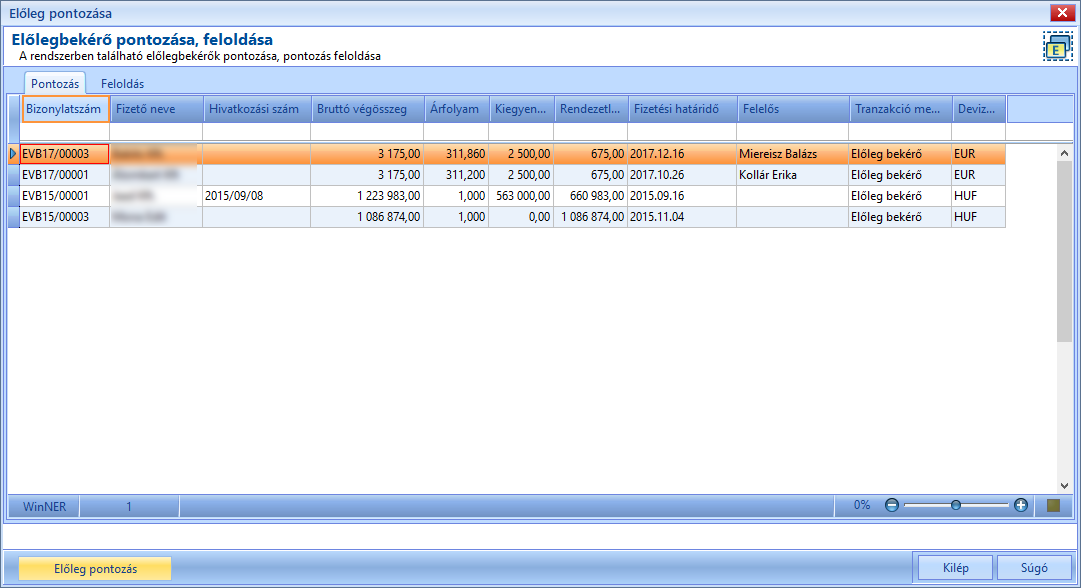Click Bruttó végösszeg column header
The width and height of the screenshot is (1081, 588).
[x=367, y=109]
